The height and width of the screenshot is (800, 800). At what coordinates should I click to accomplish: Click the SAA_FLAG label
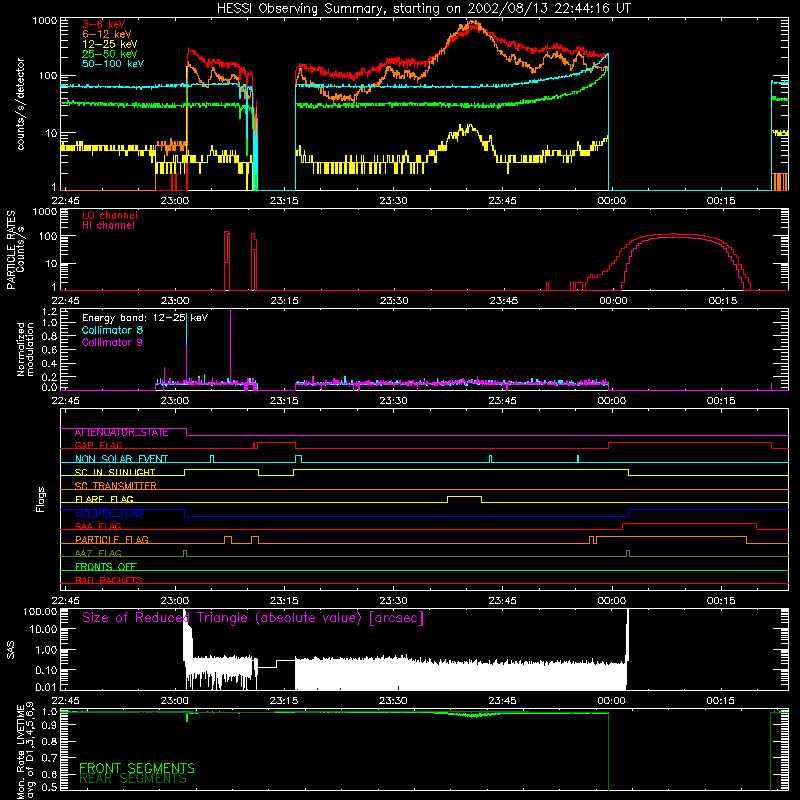98,526
